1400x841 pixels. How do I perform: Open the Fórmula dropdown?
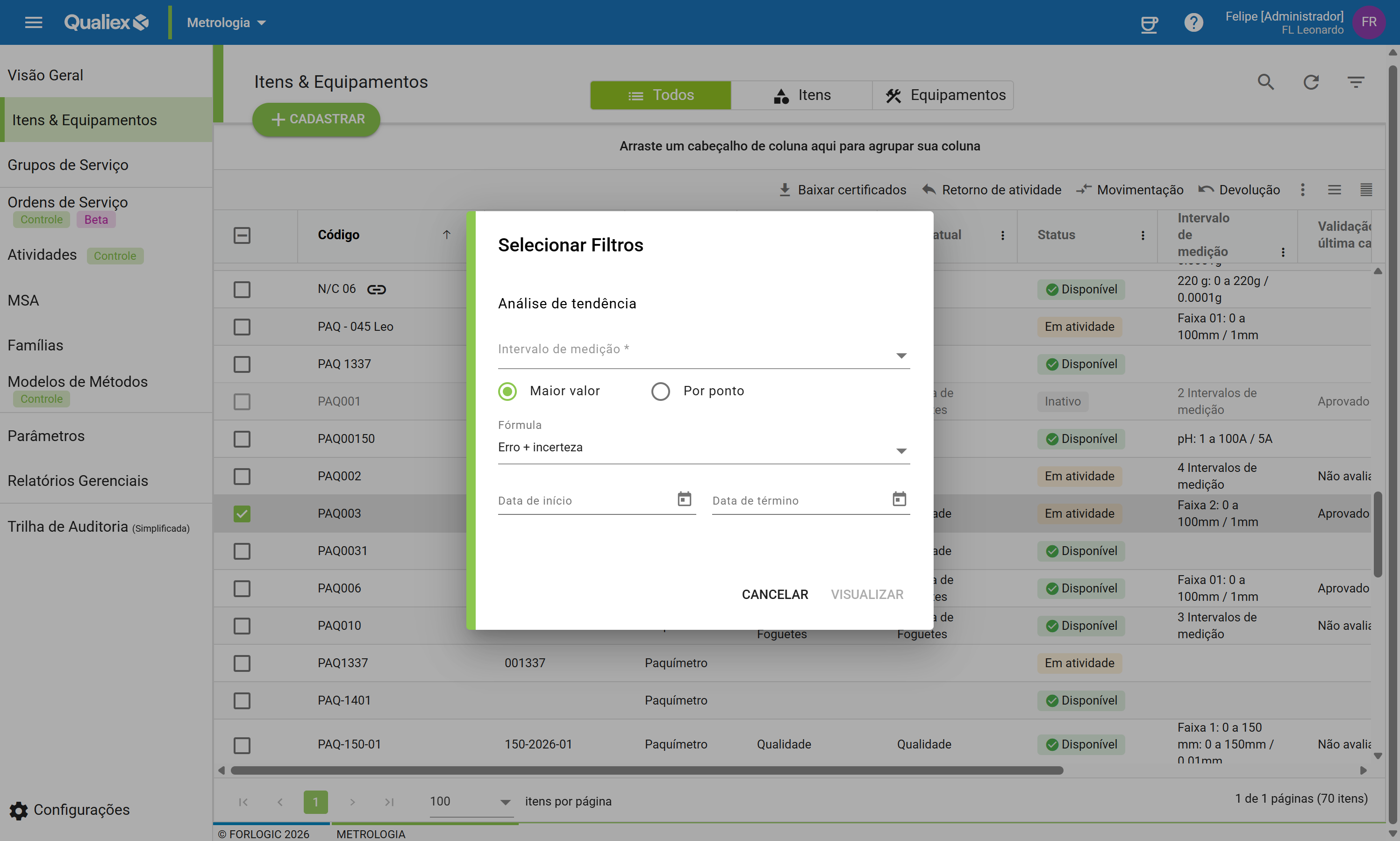coord(704,448)
